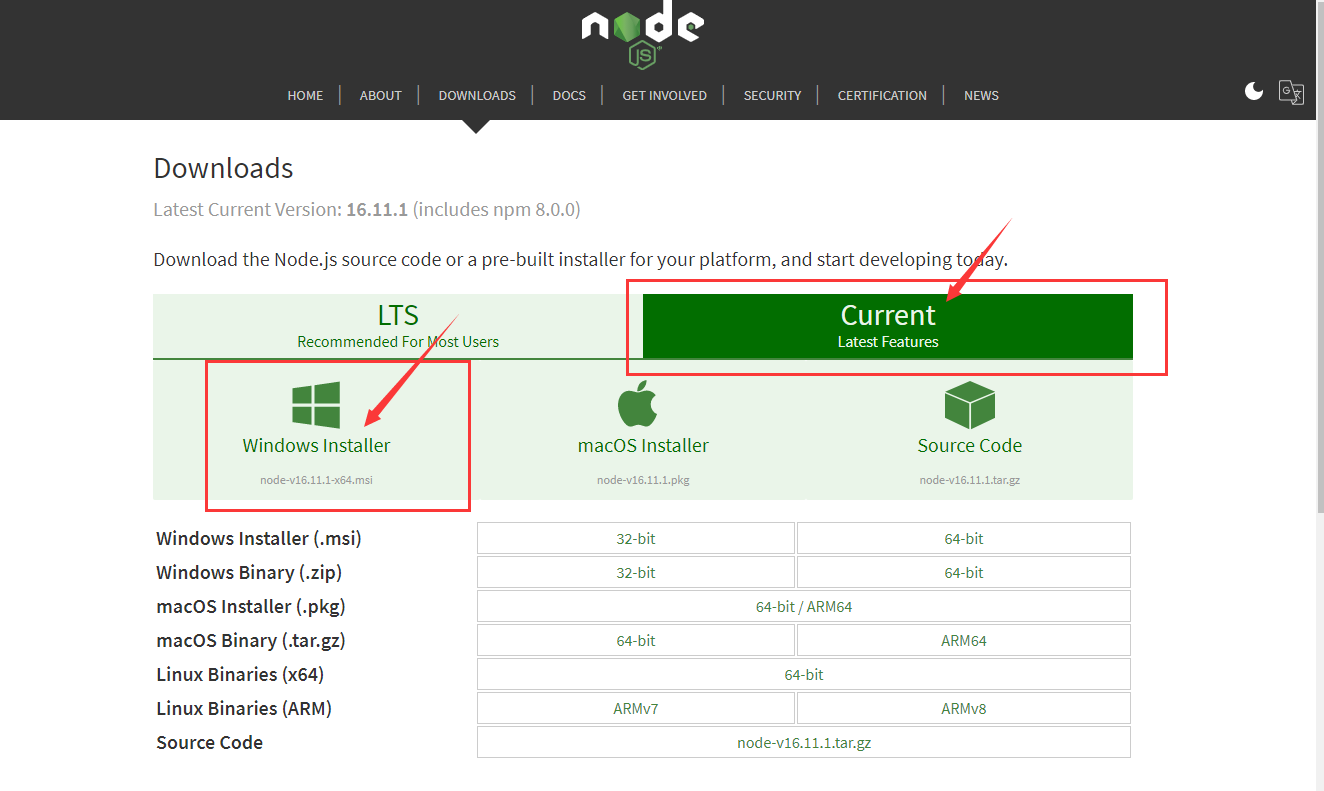The height and width of the screenshot is (791, 1324).
Task: Click the Apple macOS logo icon
Action: pos(639,404)
